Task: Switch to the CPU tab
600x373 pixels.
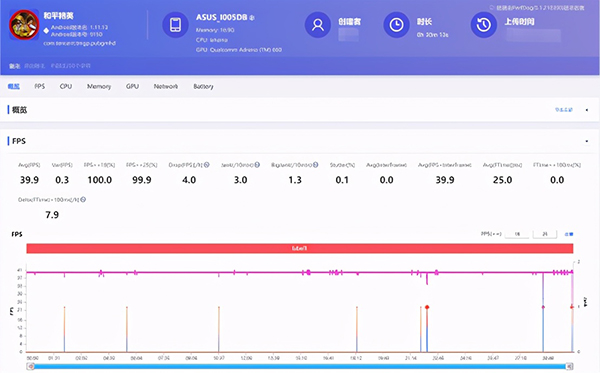Action: (66, 86)
